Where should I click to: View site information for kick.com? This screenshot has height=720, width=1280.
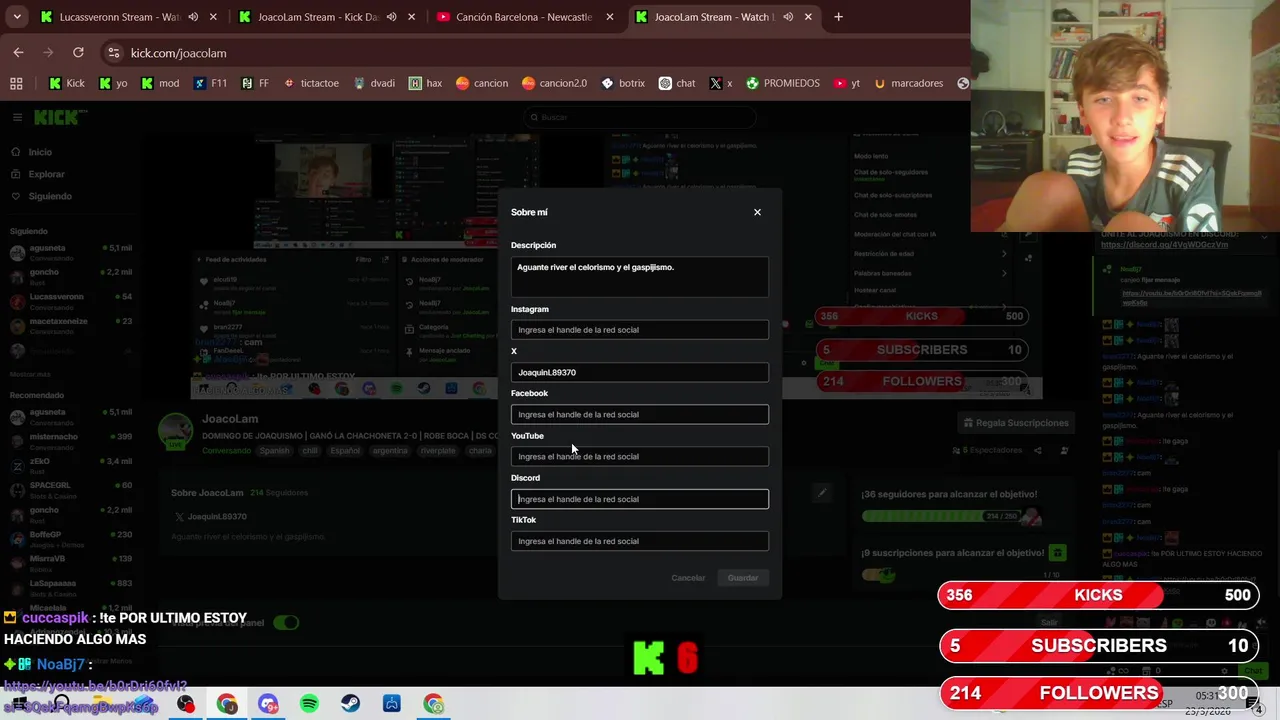[114, 53]
